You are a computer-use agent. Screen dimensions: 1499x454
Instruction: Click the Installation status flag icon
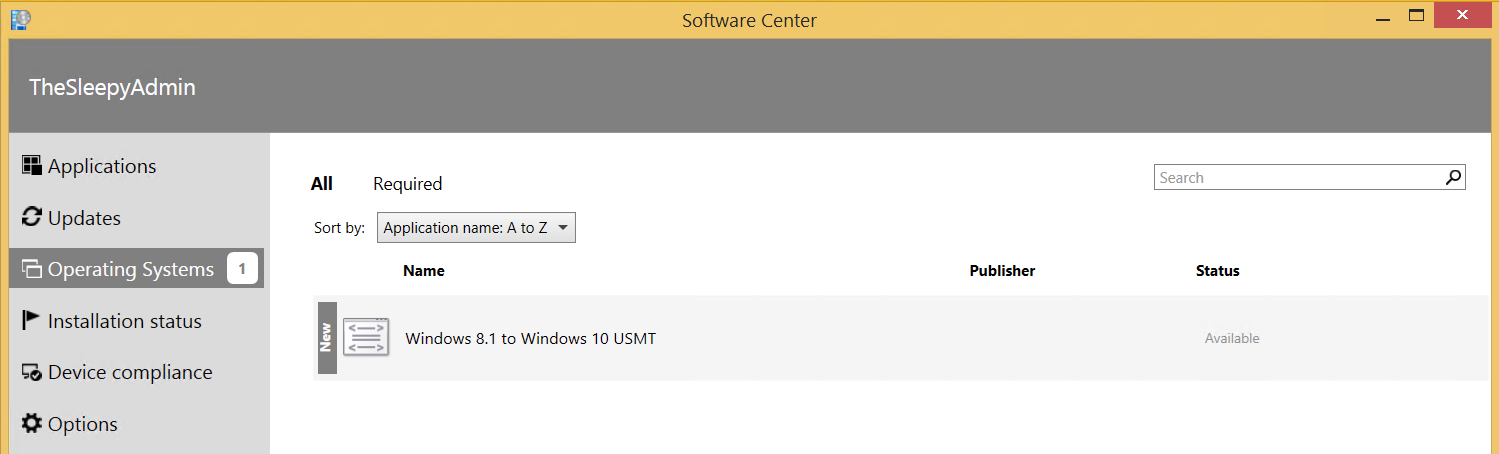point(32,320)
